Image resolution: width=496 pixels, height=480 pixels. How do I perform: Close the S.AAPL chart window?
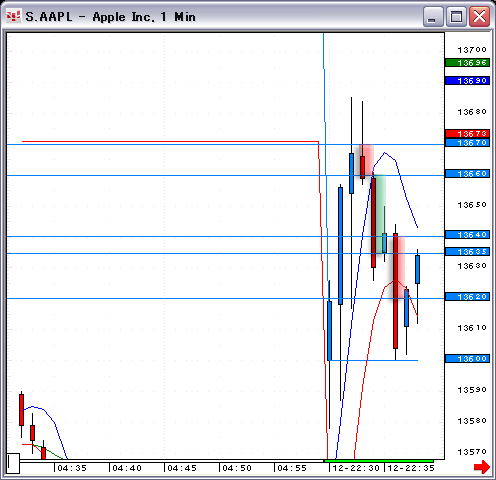coord(479,16)
